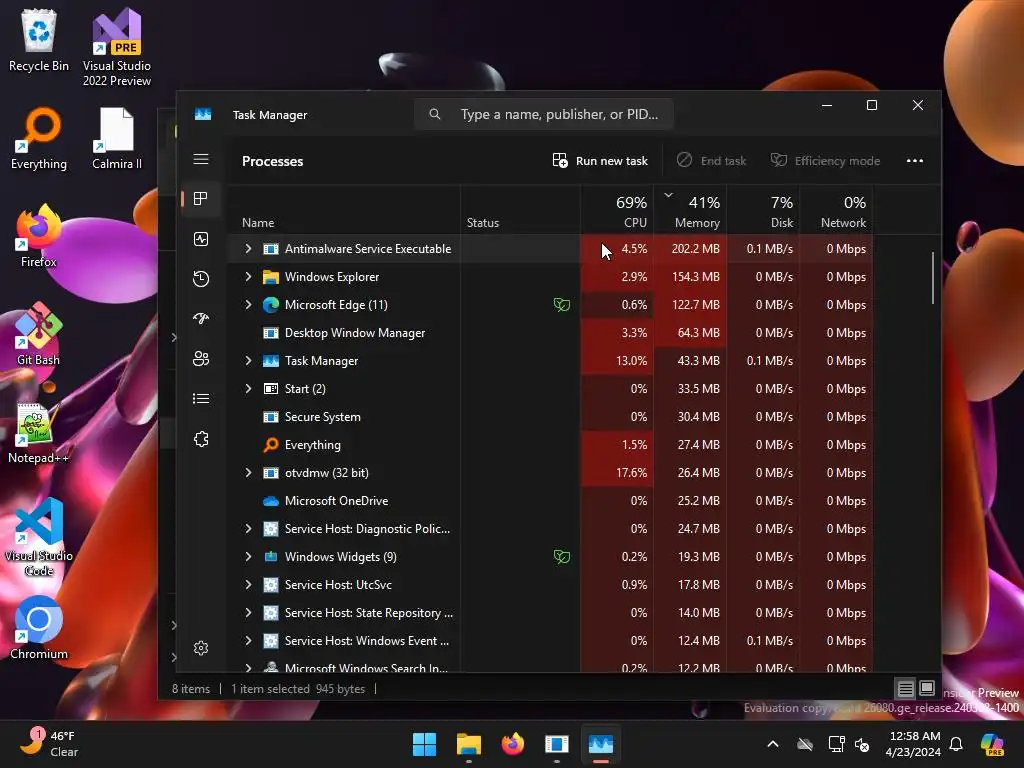Screen dimensions: 1024x768
Task: Click efficiency leaf icon on Microsoft Edge row
Action: [x=562, y=305]
